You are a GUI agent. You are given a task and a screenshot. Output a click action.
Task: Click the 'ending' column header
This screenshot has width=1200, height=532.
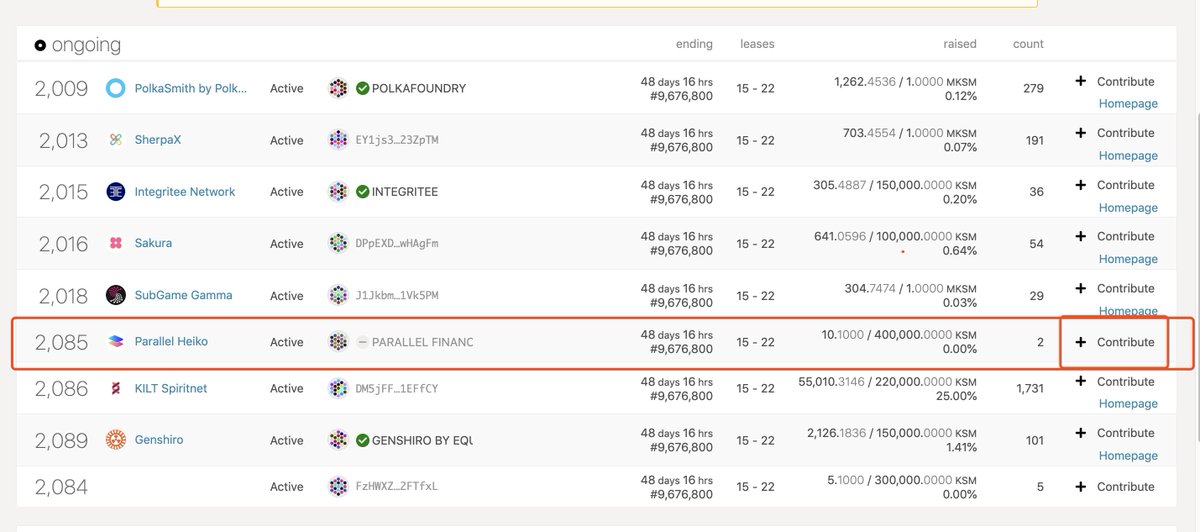pyautogui.click(x=694, y=44)
